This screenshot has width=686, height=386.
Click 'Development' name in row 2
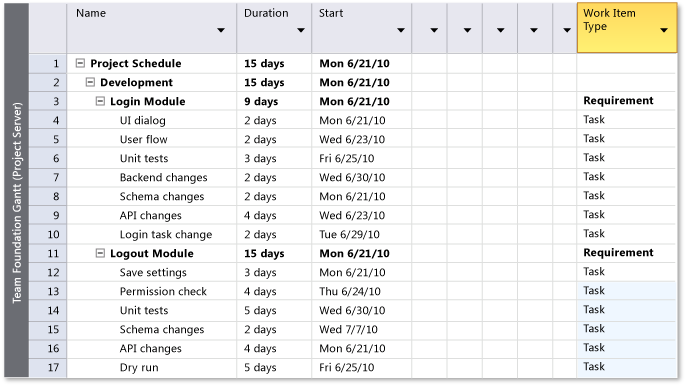click(136, 82)
